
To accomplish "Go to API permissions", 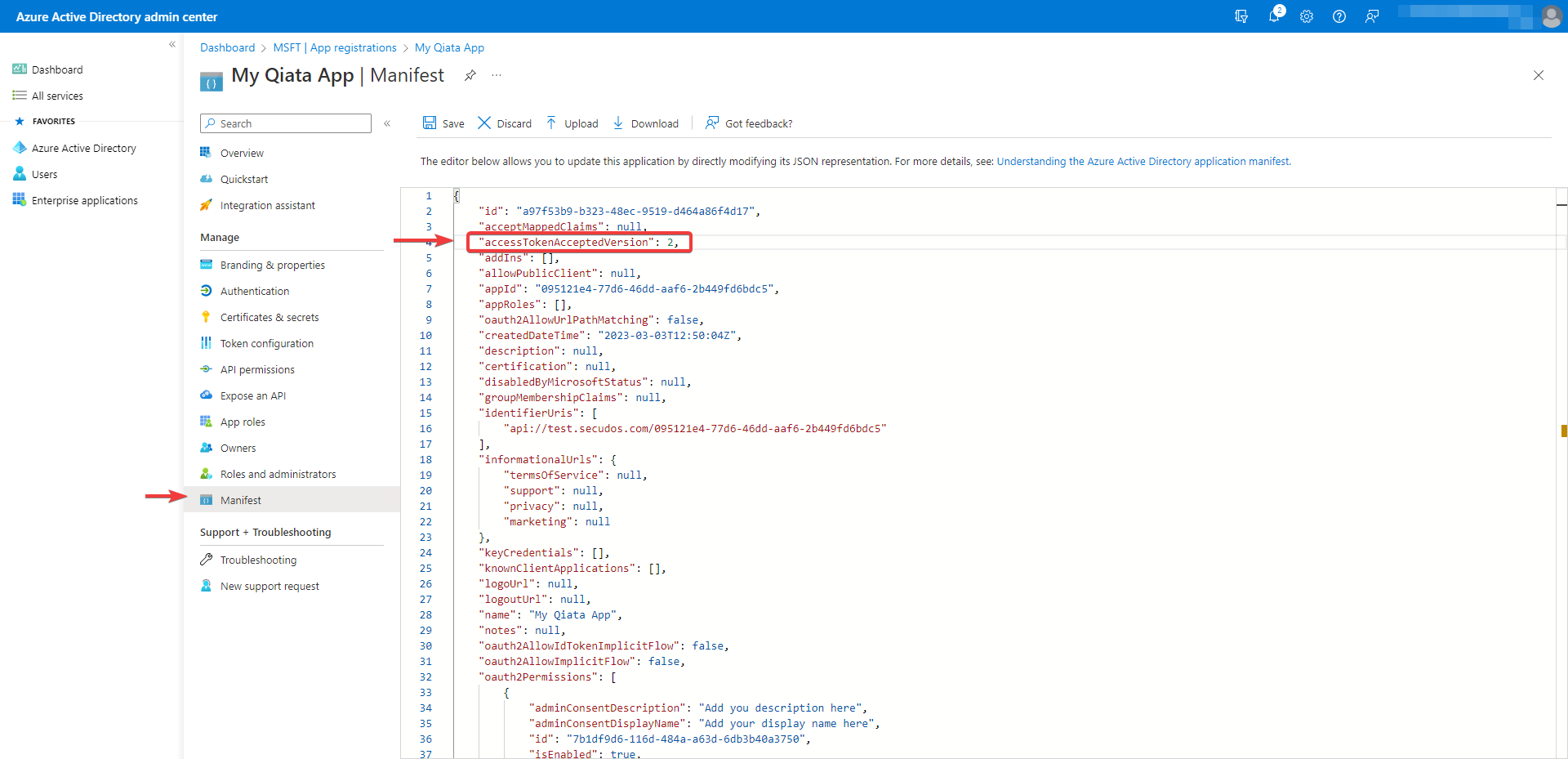I will 257,369.
